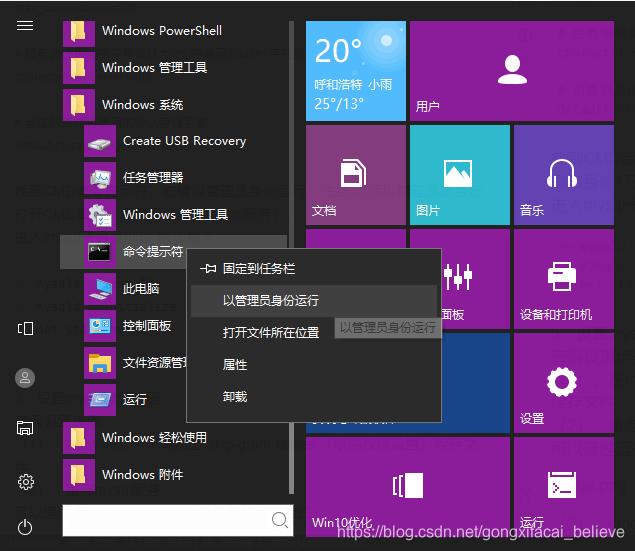Click the tablet mode icon in left rail
Screen dimensions: 635x551
25,328
